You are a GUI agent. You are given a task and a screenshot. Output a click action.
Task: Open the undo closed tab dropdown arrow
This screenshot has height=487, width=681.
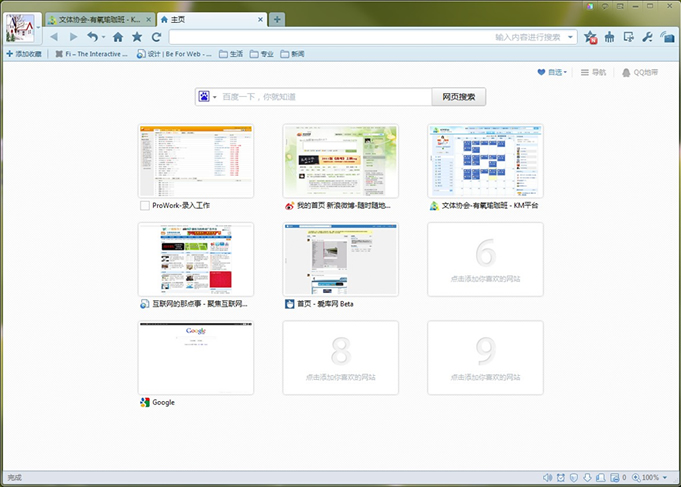(x=104, y=37)
